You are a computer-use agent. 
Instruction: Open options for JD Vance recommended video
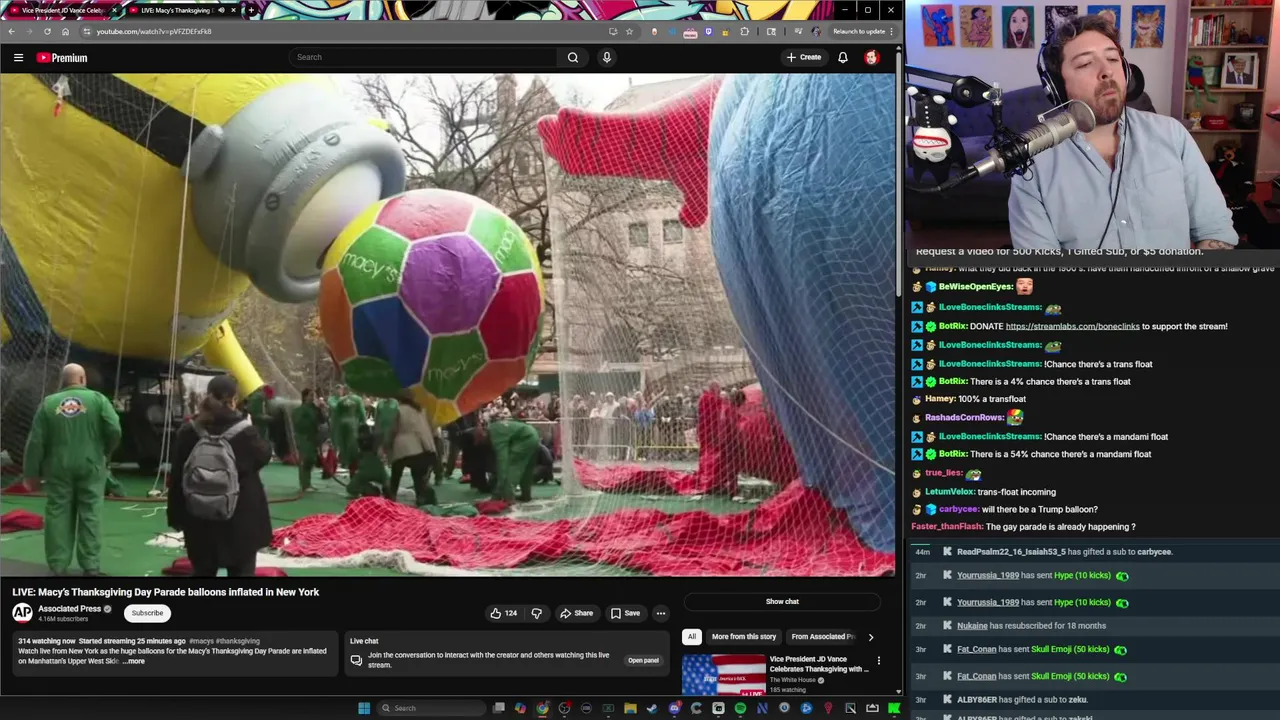[x=878, y=660]
